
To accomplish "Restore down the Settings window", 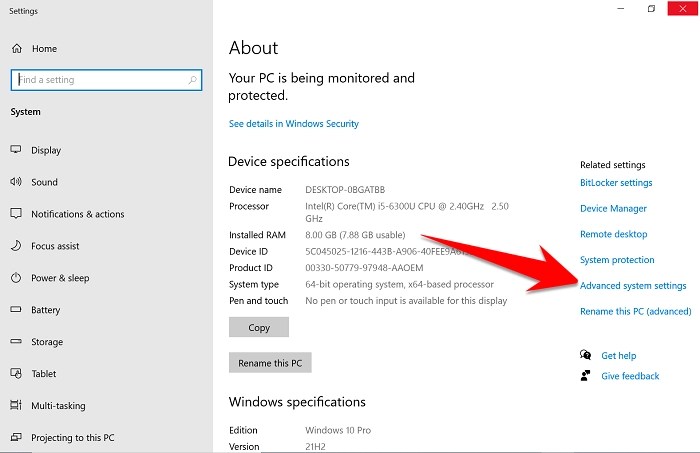I will [x=651, y=8].
